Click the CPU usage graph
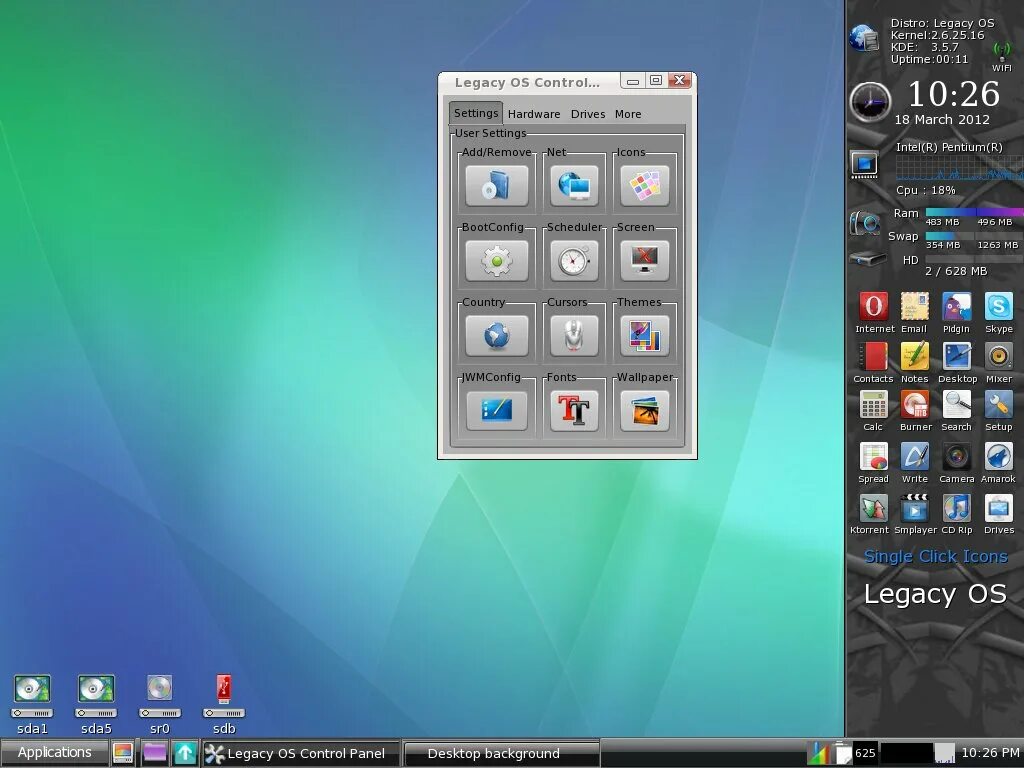This screenshot has height=768, width=1024. (959, 168)
